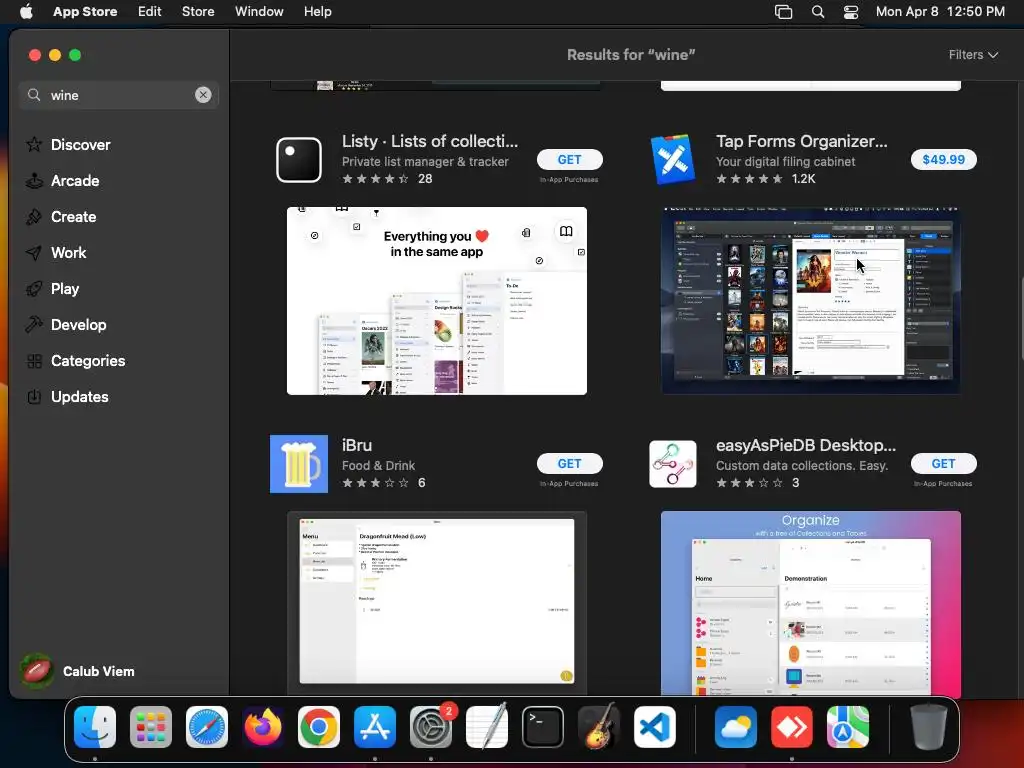This screenshot has height=768, width=1024.
Task: Get the easyAsPieDB Desktop app
Action: pos(944,464)
